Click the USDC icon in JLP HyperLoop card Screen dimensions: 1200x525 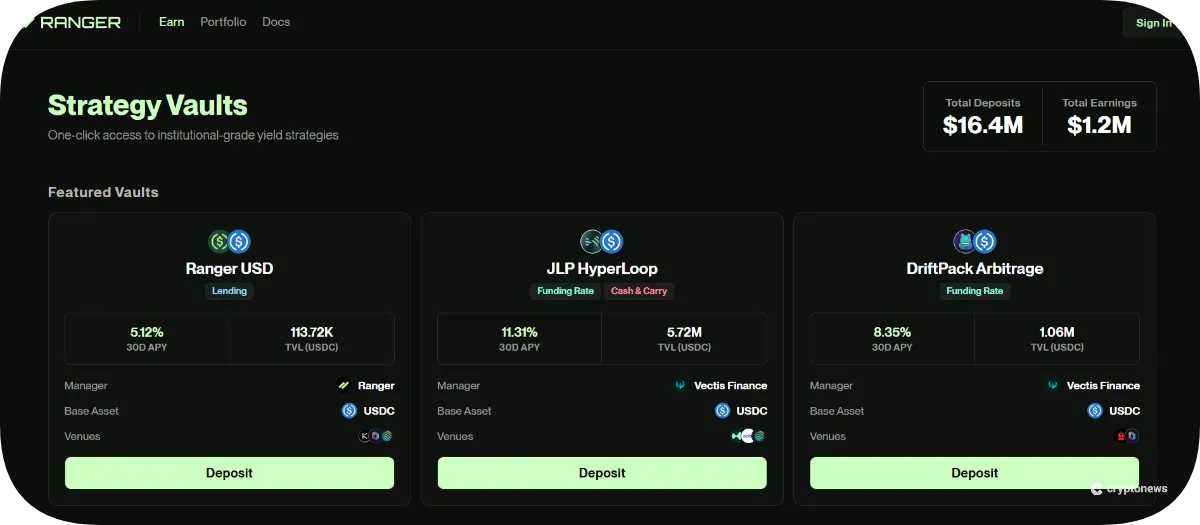pos(722,410)
